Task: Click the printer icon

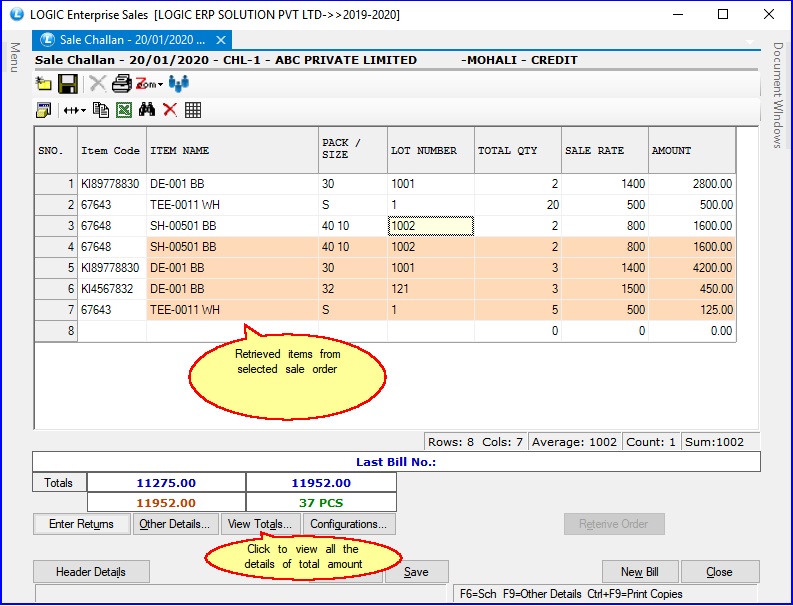Action: point(121,83)
